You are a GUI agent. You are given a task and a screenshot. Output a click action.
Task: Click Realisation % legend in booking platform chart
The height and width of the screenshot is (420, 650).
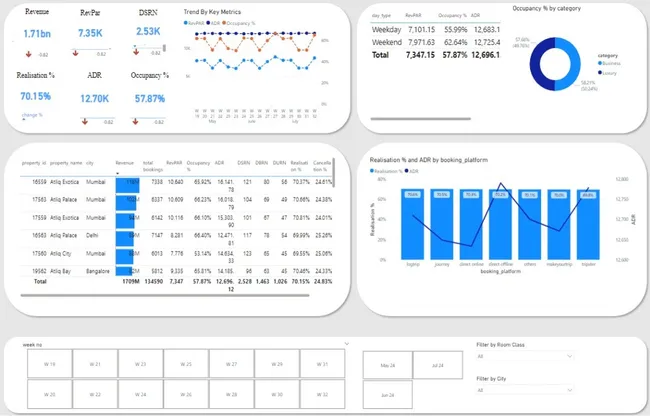point(386,171)
